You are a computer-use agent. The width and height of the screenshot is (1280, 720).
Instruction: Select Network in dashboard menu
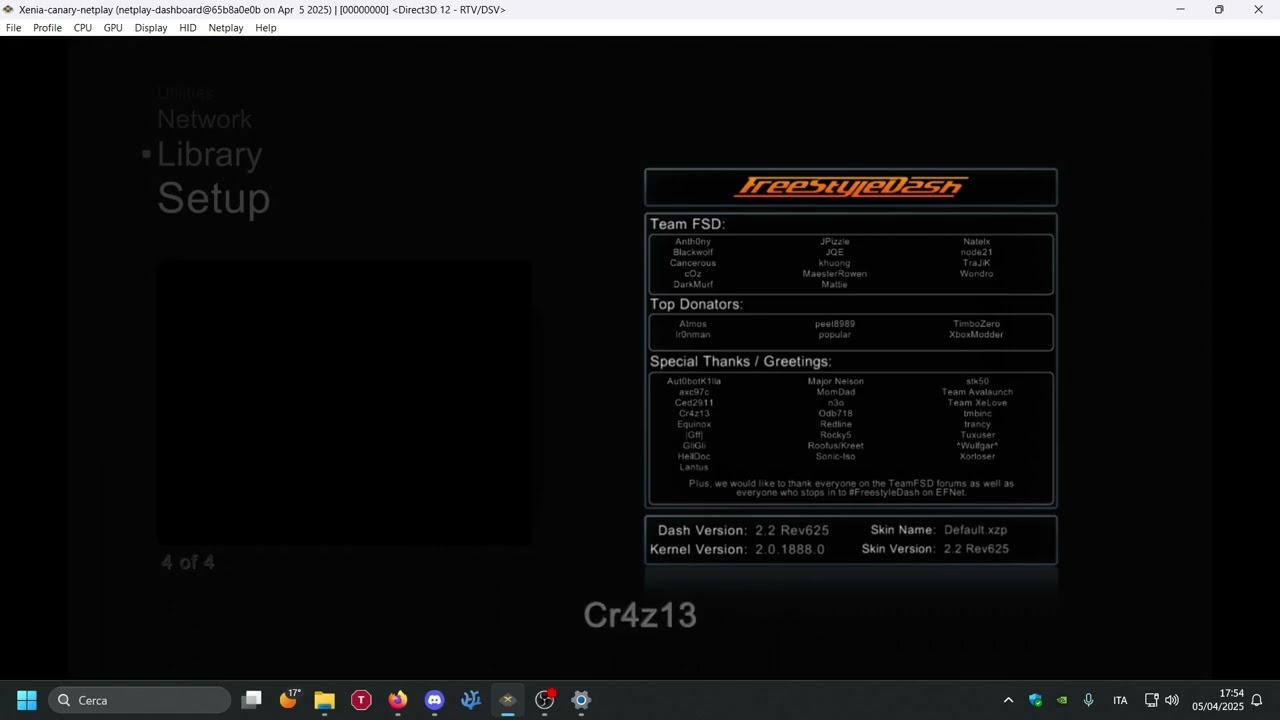[204, 119]
